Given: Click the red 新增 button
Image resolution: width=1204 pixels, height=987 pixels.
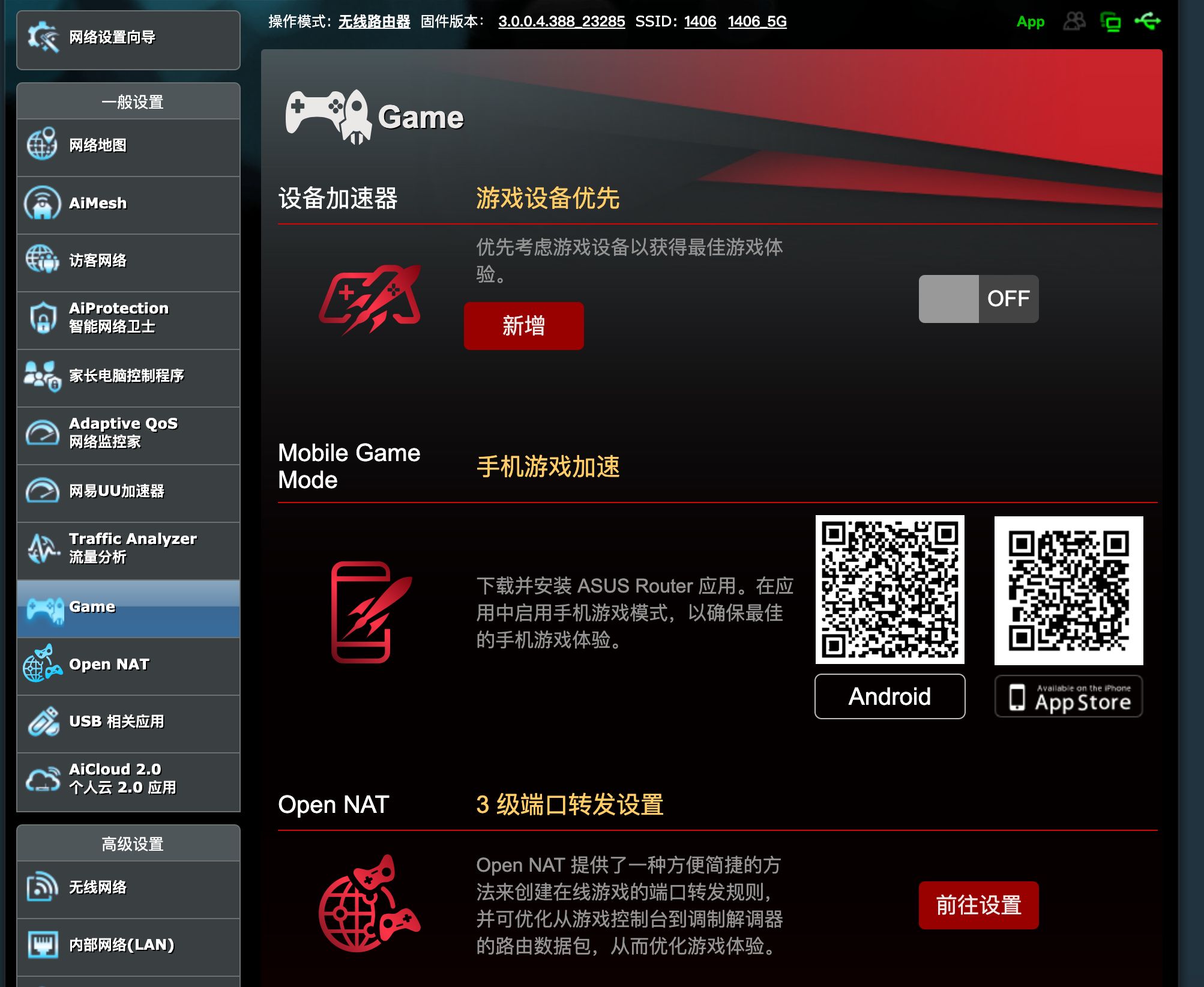Looking at the screenshot, I should click(523, 325).
